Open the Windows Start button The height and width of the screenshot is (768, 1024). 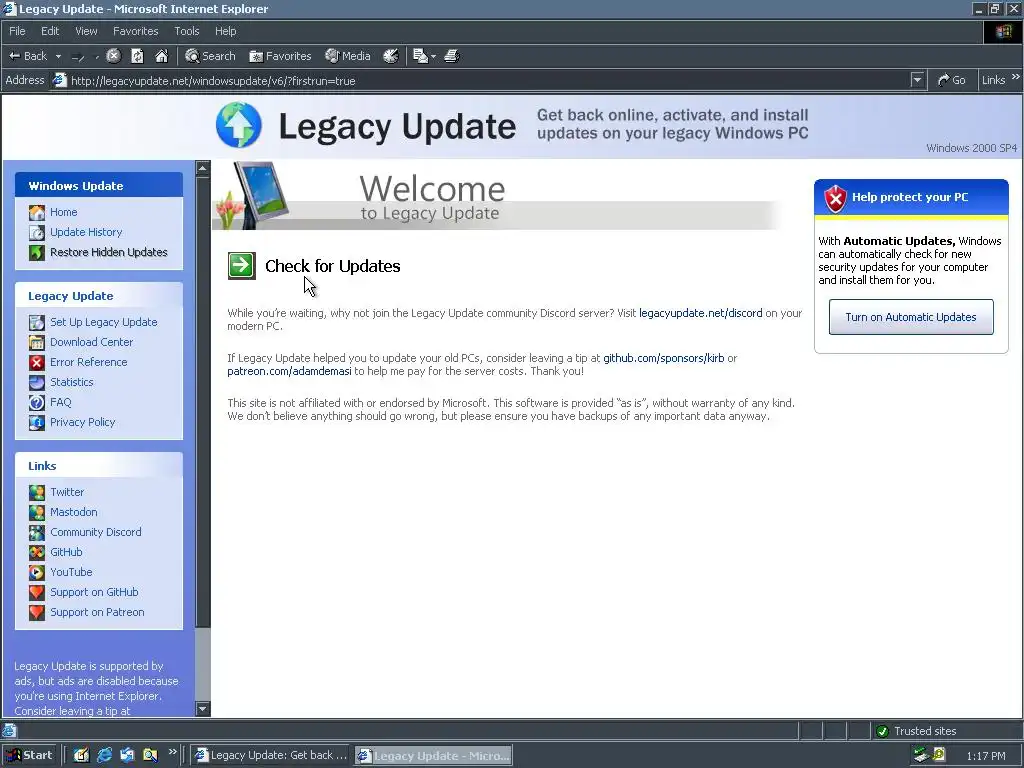[x=30, y=755]
